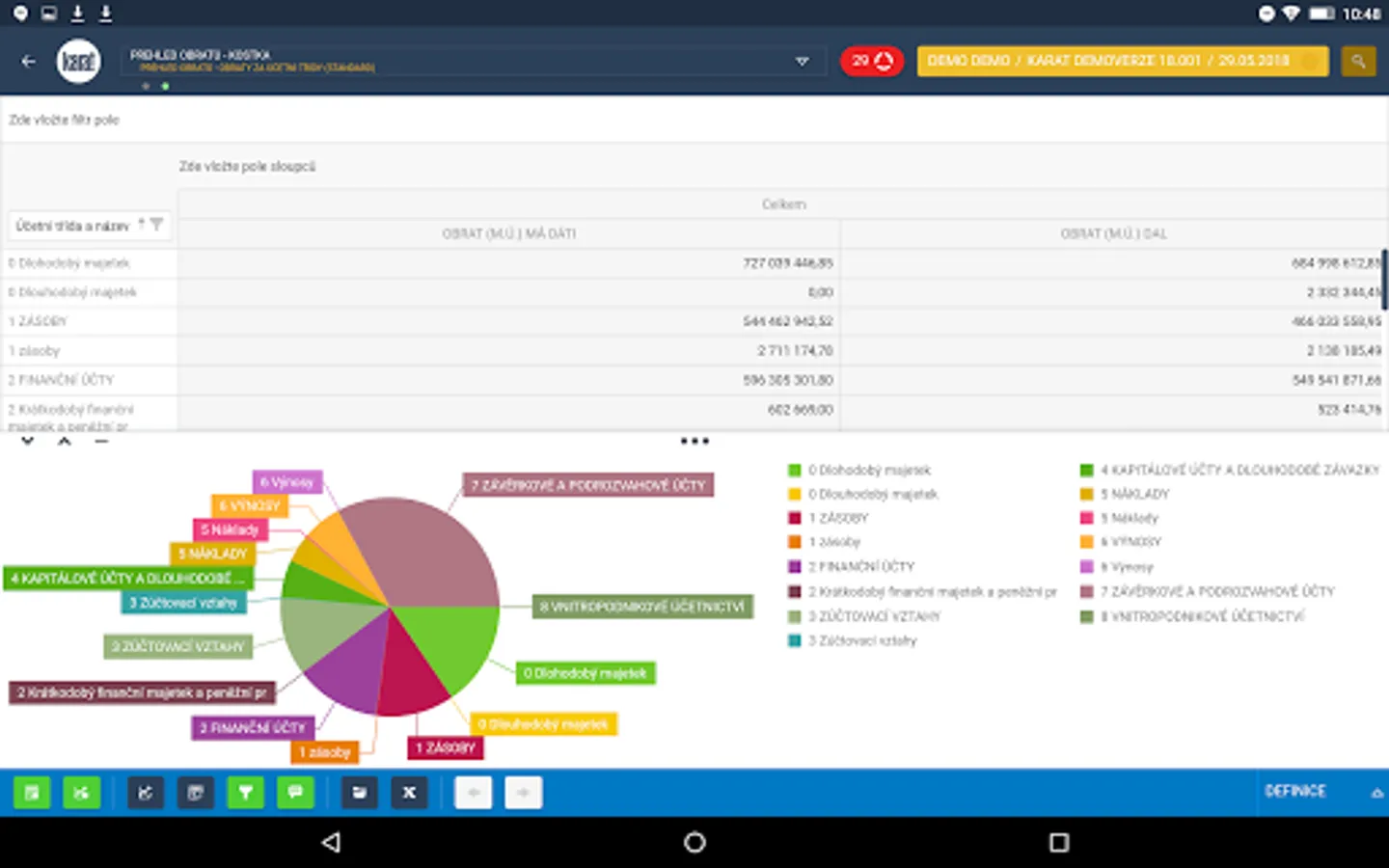Select the 'Celkem' column header
The width and height of the screenshot is (1389, 868).
pos(784,203)
